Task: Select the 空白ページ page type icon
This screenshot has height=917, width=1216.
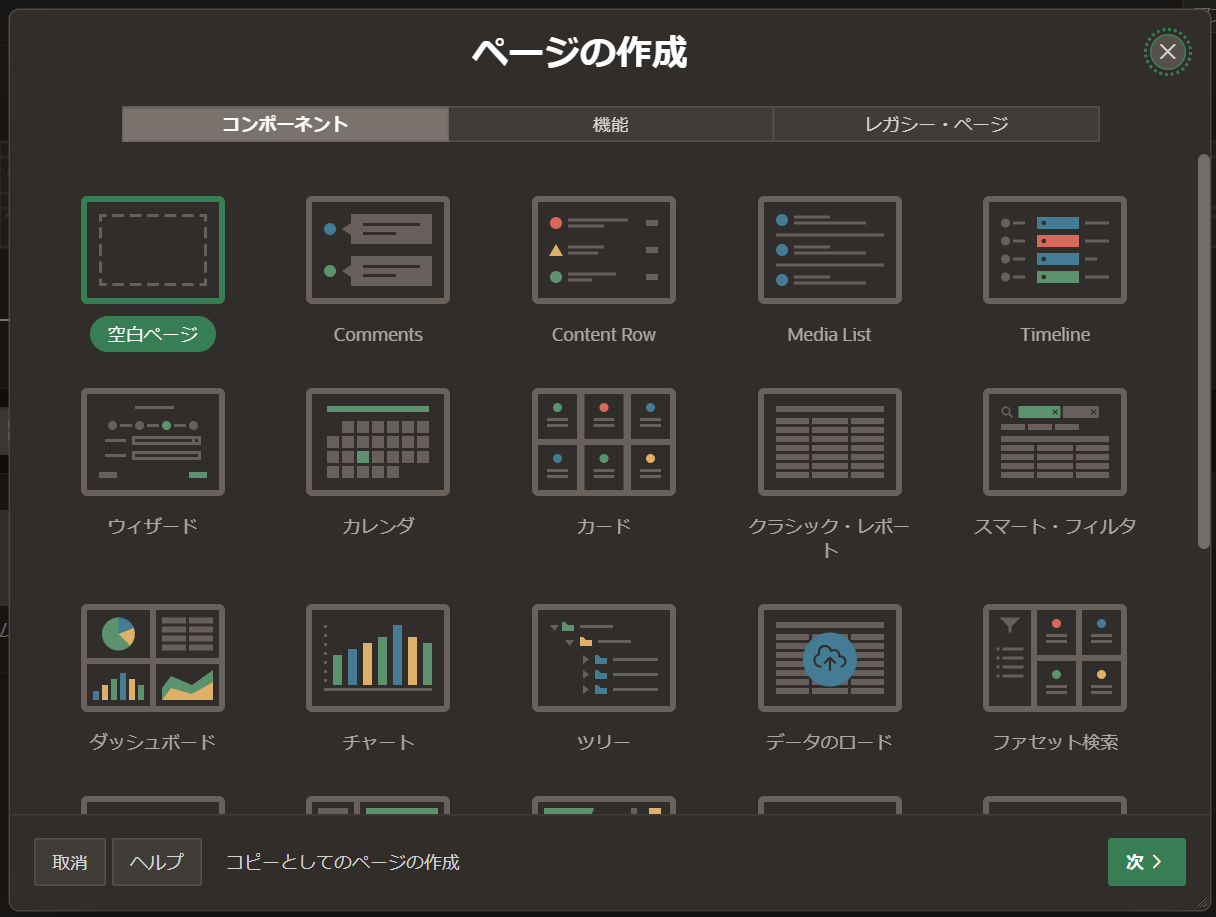Action: point(153,250)
